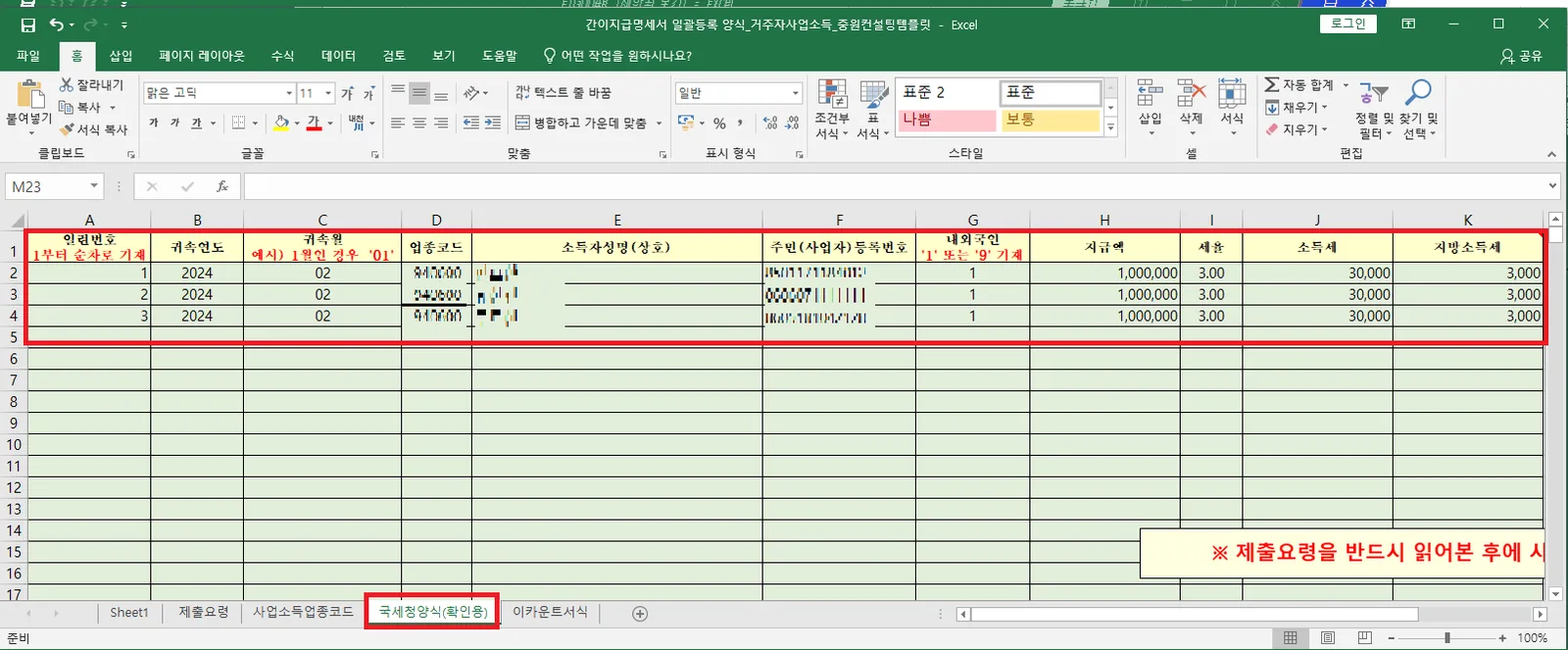Open the 파일 menu tab
Screen dimensions: 1568x650
pyautogui.click(x=28, y=56)
